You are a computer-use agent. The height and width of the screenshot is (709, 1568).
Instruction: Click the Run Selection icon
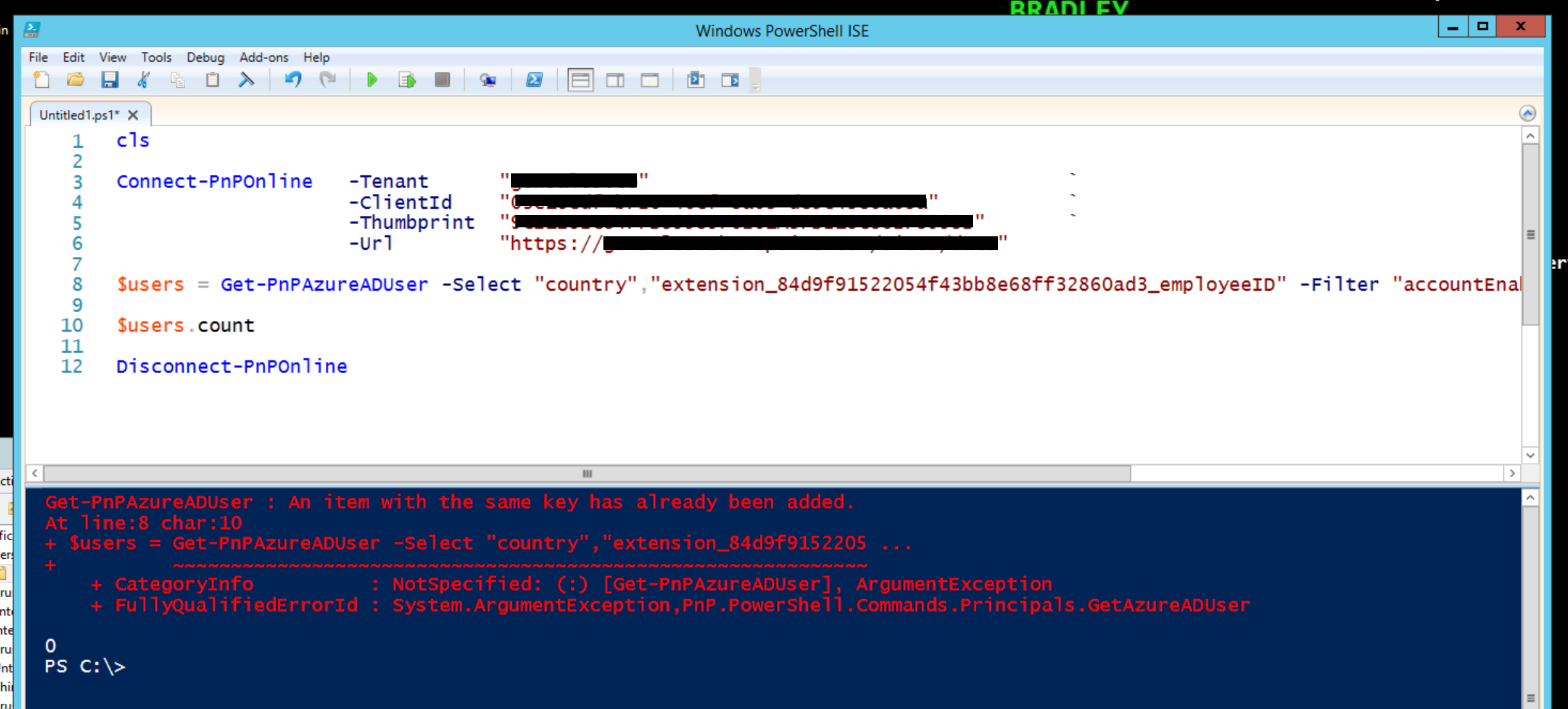[406, 80]
